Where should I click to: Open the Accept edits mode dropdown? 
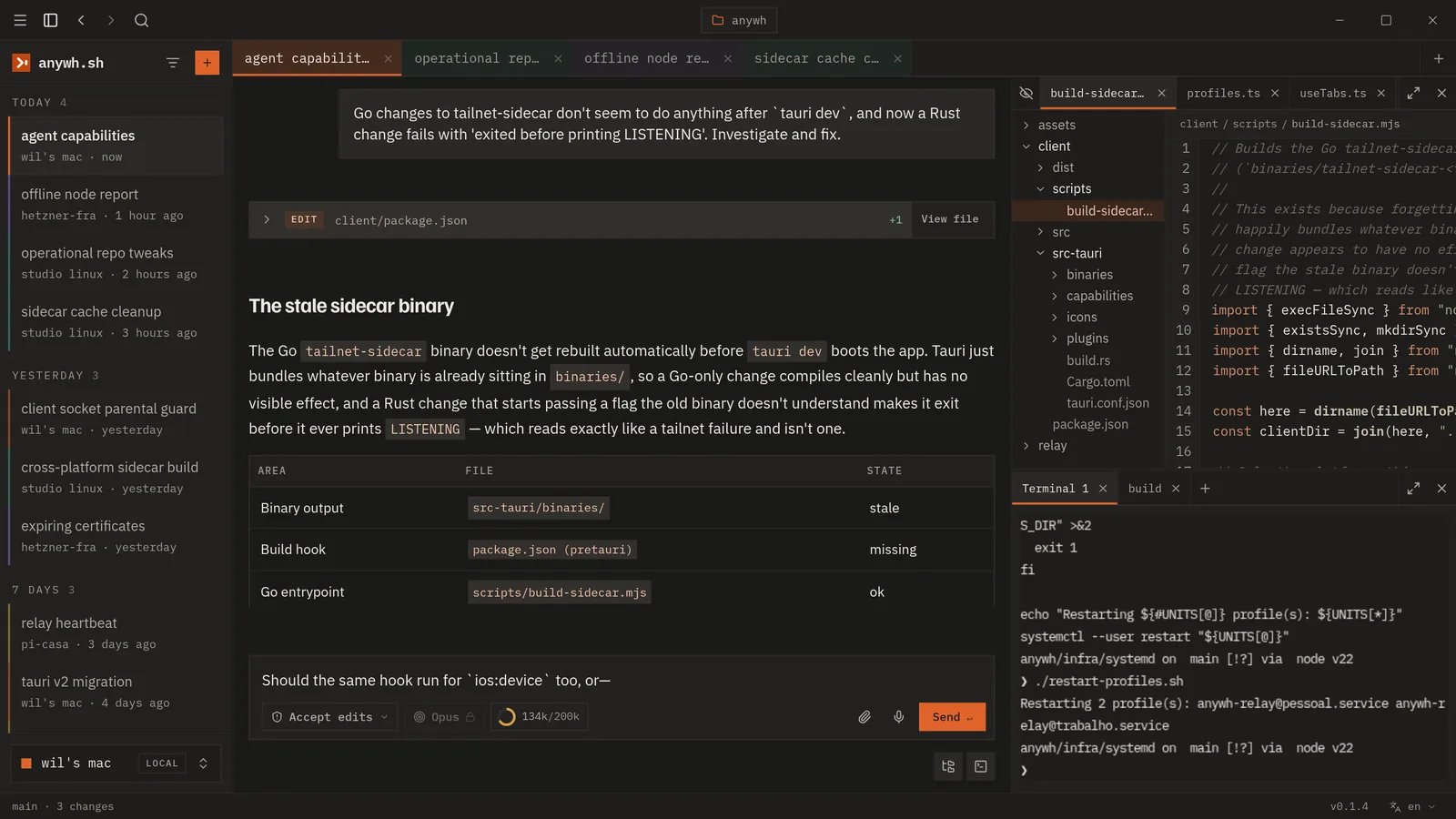click(x=329, y=717)
